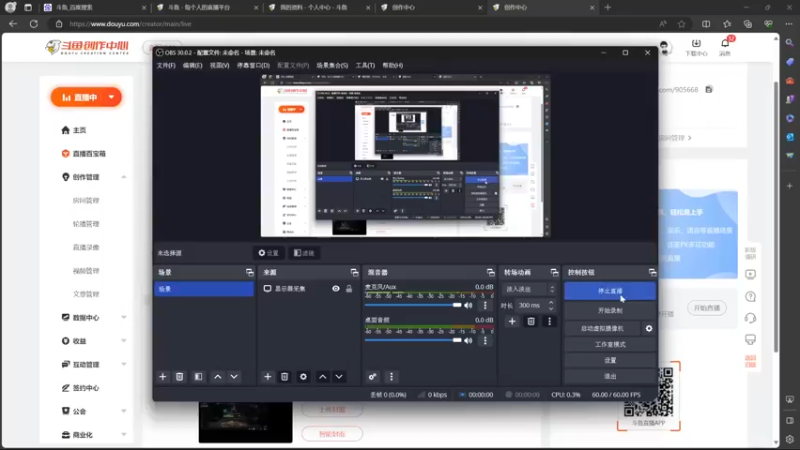Expand 商业化 sidebar section
This screenshot has width=800, height=450.
[124, 435]
